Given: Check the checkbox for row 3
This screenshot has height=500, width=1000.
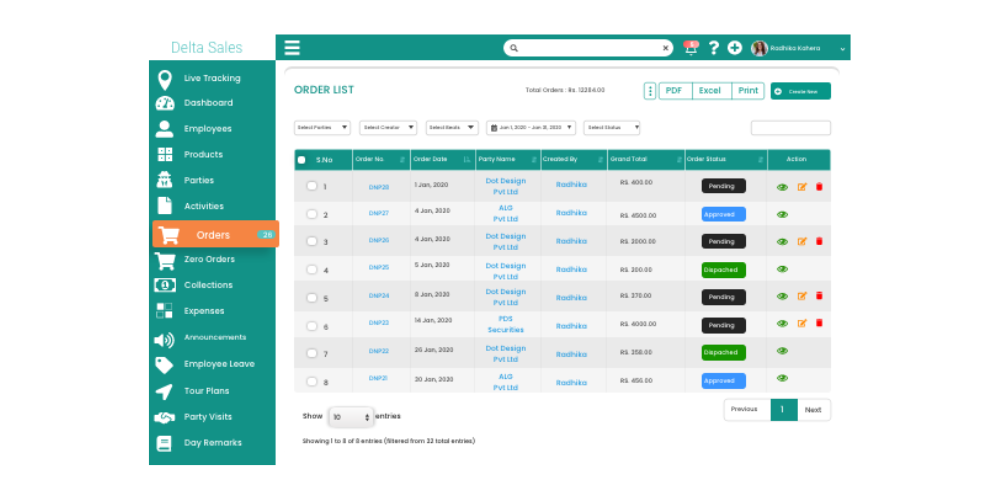Looking at the screenshot, I should [x=311, y=241].
